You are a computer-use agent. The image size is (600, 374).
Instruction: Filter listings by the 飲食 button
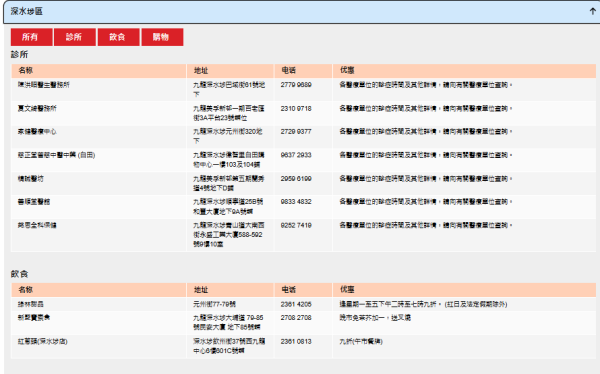pyautogui.click(x=119, y=37)
